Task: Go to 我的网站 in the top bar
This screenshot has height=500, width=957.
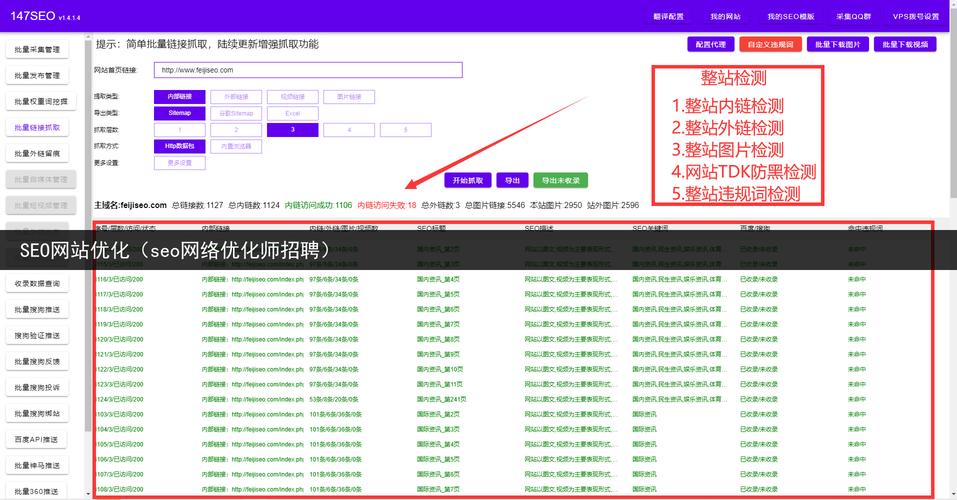Action: point(725,16)
